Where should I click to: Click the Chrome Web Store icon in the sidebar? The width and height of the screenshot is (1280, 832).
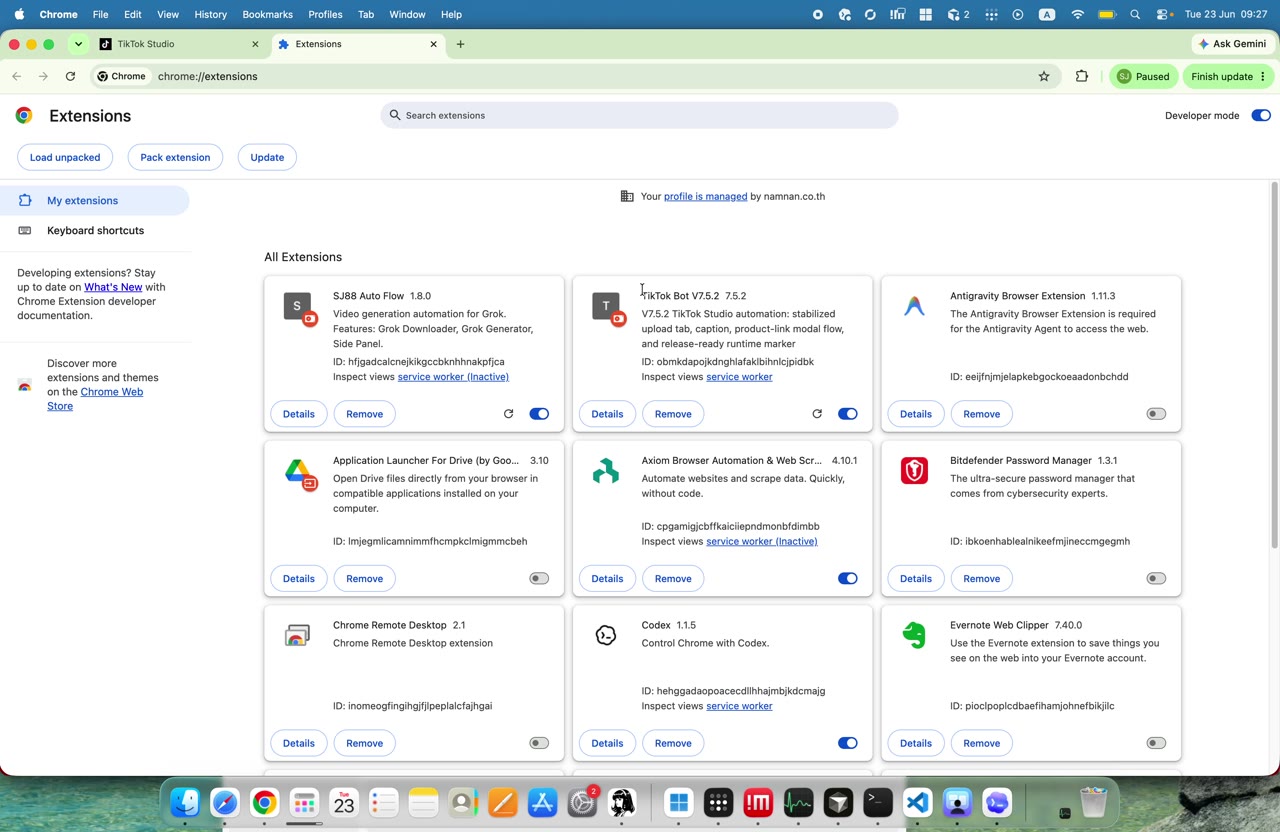click(x=25, y=385)
